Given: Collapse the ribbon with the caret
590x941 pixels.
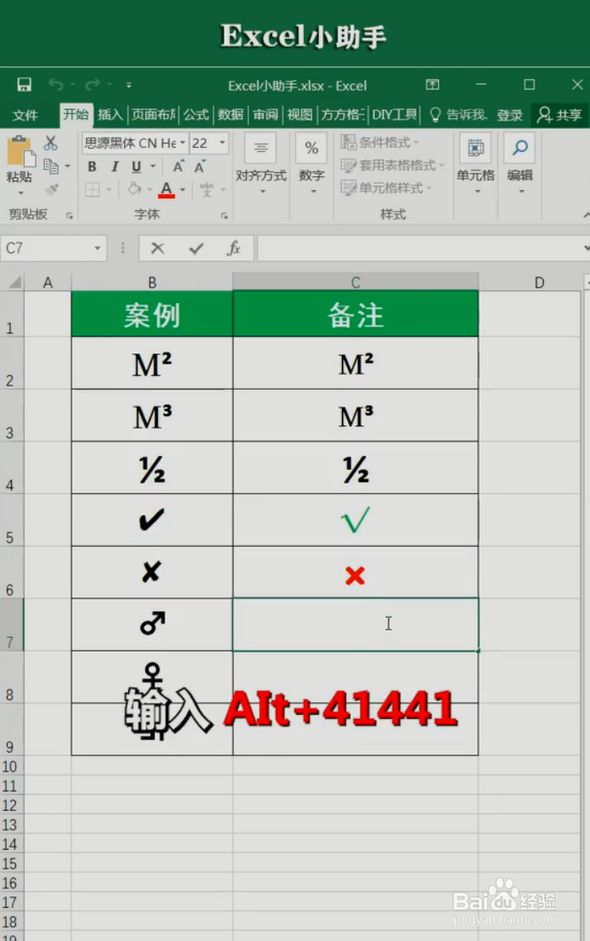Looking at the screenshot, I should tap(586, 214).
